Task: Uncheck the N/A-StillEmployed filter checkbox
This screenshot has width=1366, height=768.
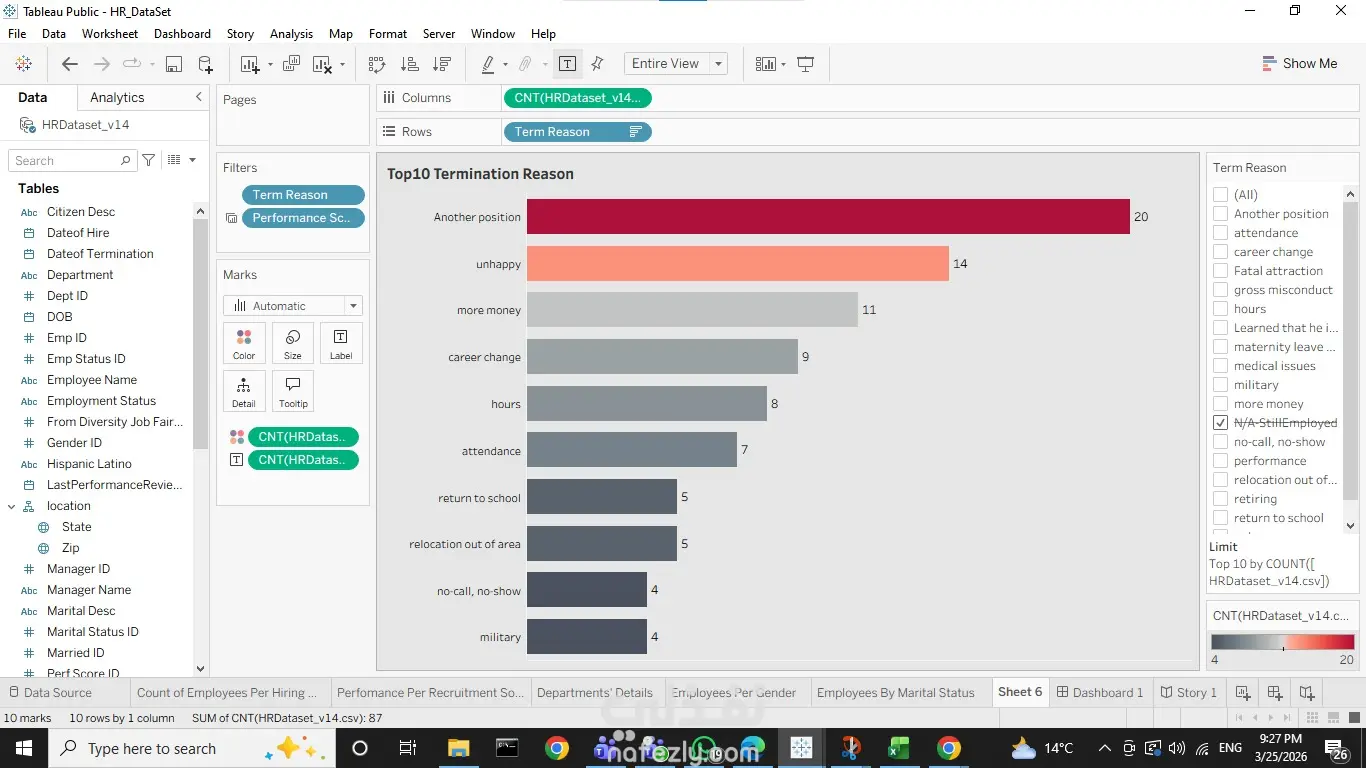Action: tap(1220, 423)
